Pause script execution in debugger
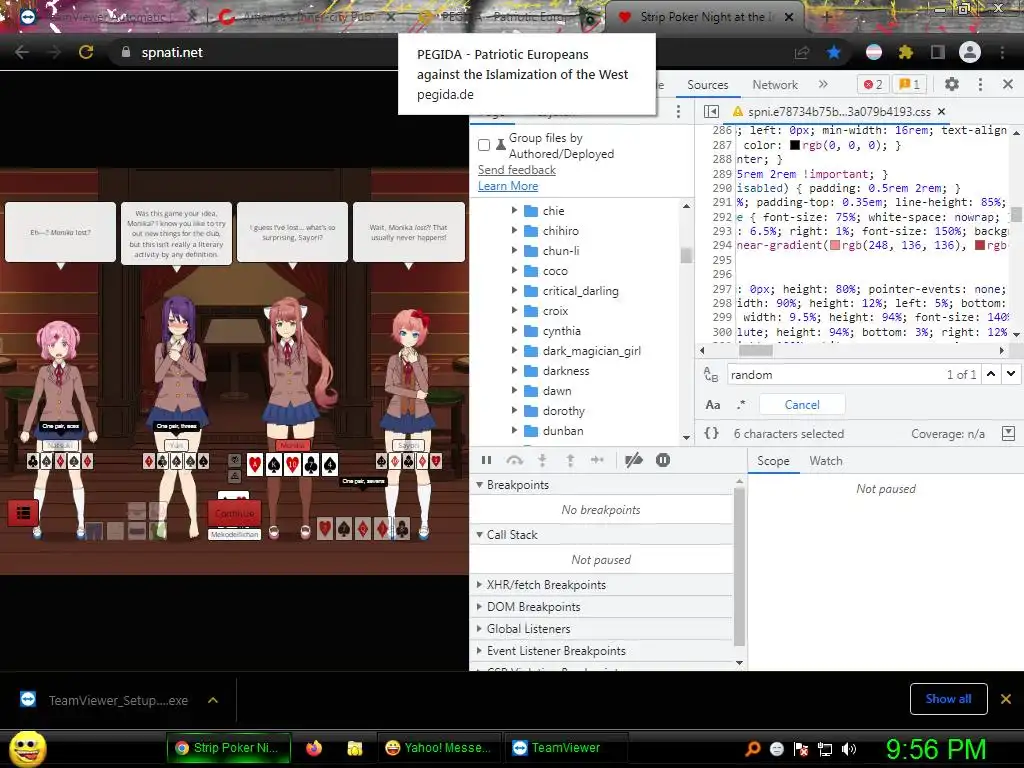Image resolution: width=1024 pixels, height=768 pixels. click(487, 460)
